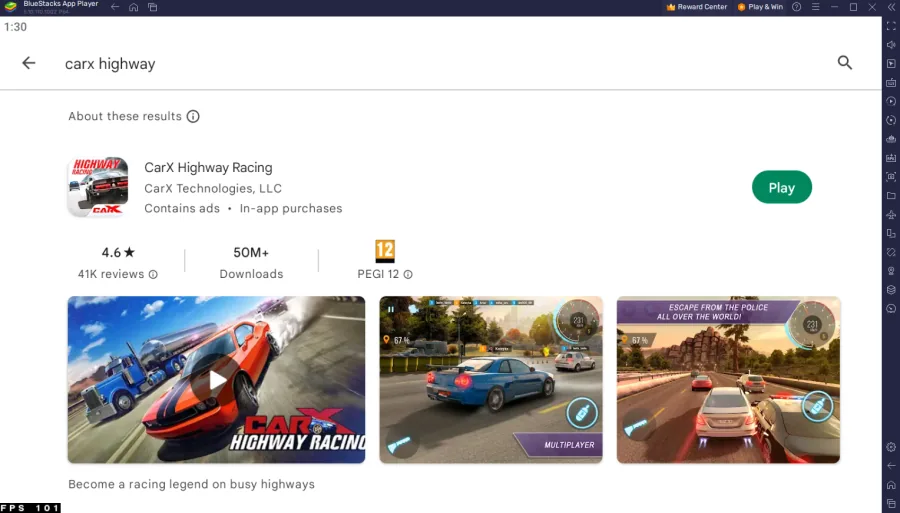Screen dimensions: 900x513
Task: Go back using the Play Store back arrow
Action: click(x=28, y=63)
